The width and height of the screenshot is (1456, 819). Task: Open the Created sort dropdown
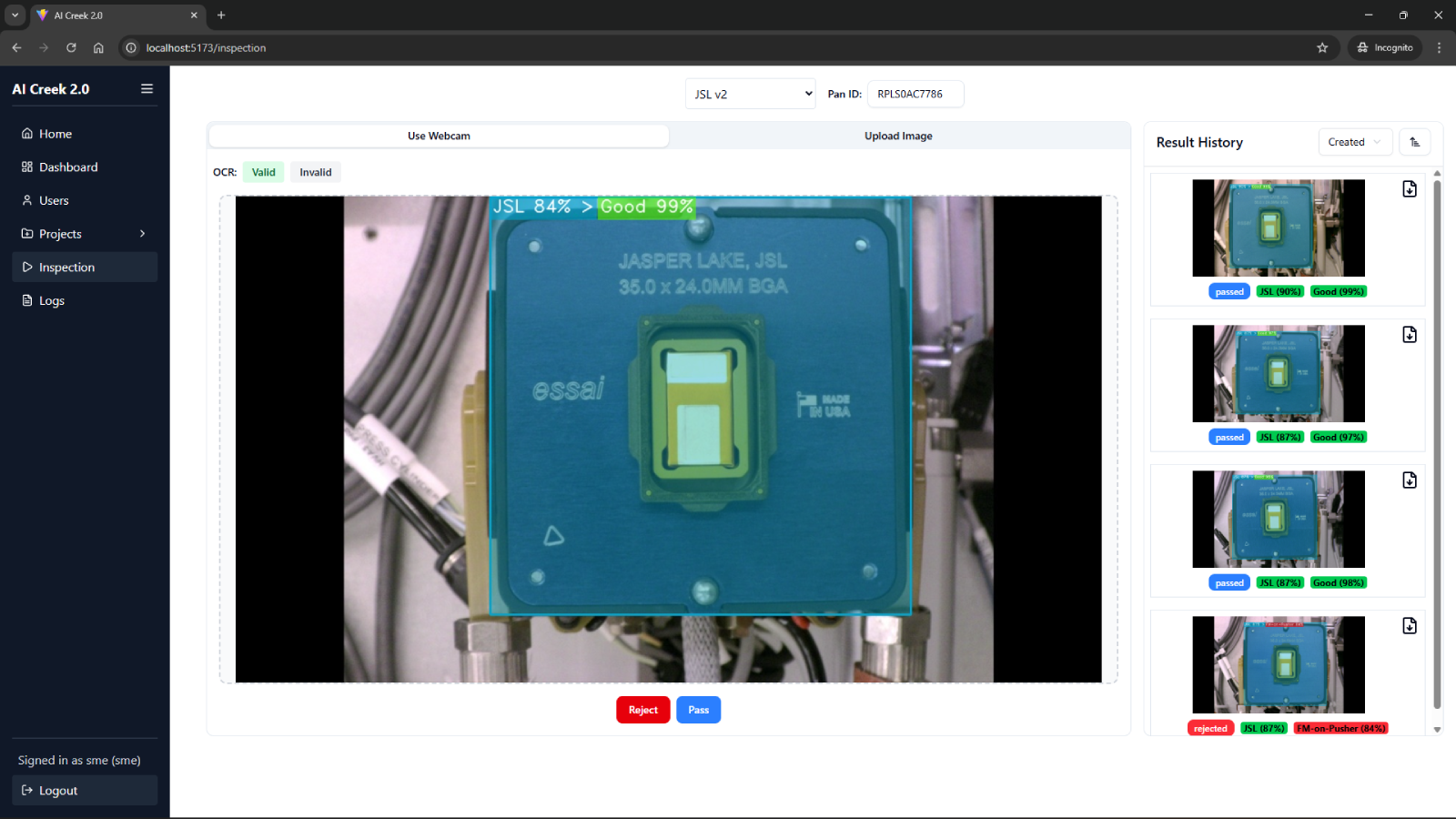pos(1355,142)
